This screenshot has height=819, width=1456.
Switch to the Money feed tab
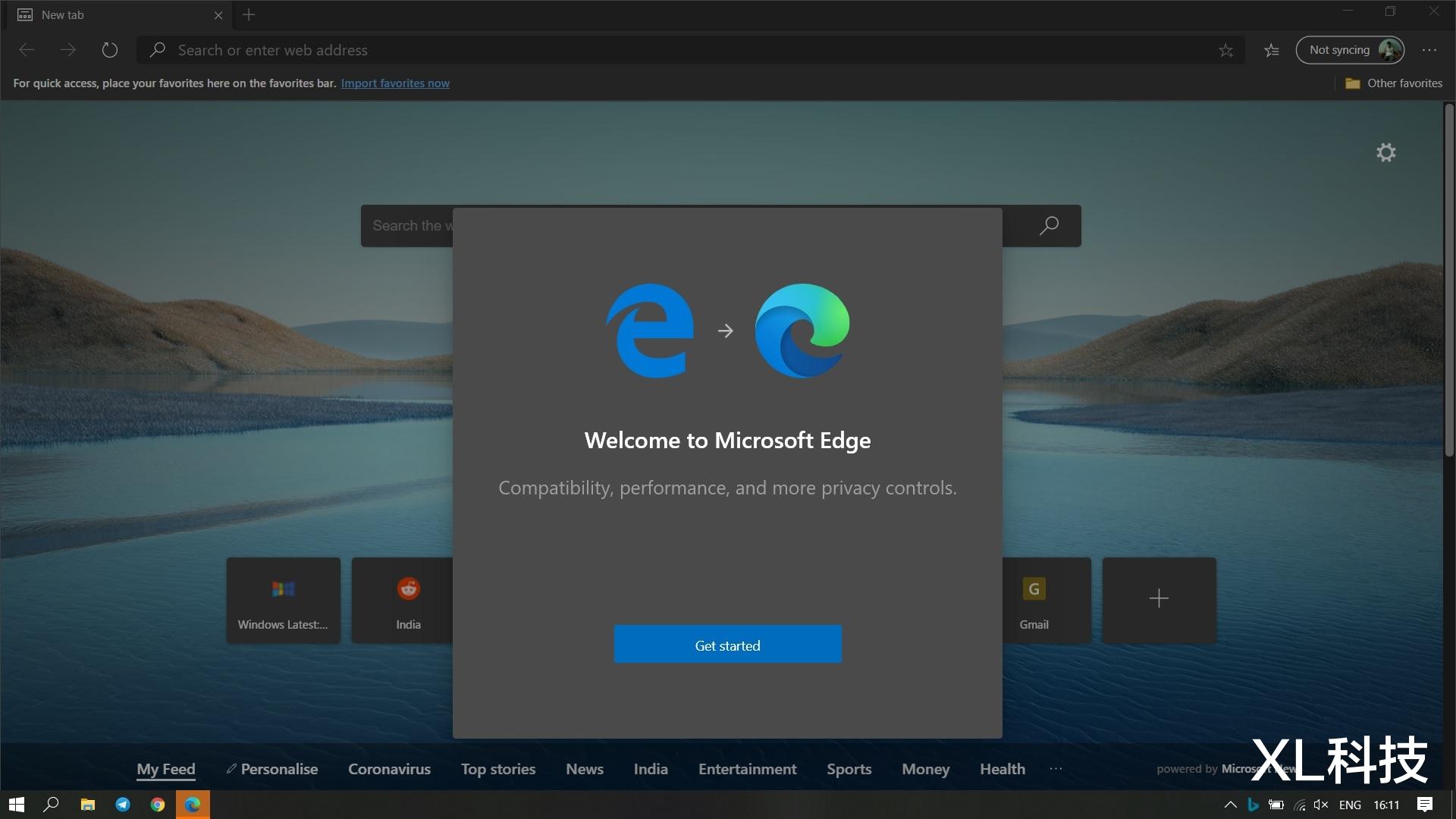925,769
